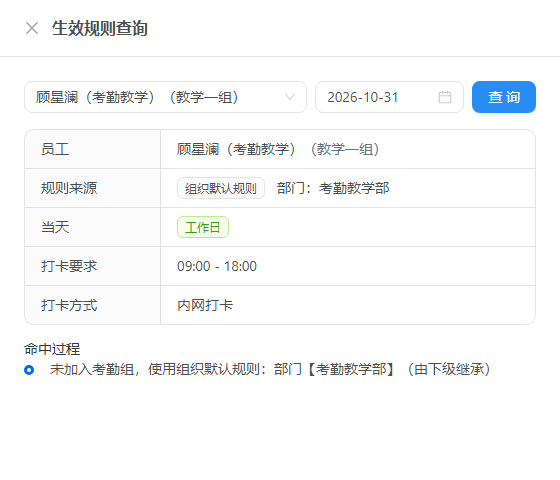The width and height of the screenshot is (560, 480).
Task: Click the blue timeline dot marker
Action: 29,370
